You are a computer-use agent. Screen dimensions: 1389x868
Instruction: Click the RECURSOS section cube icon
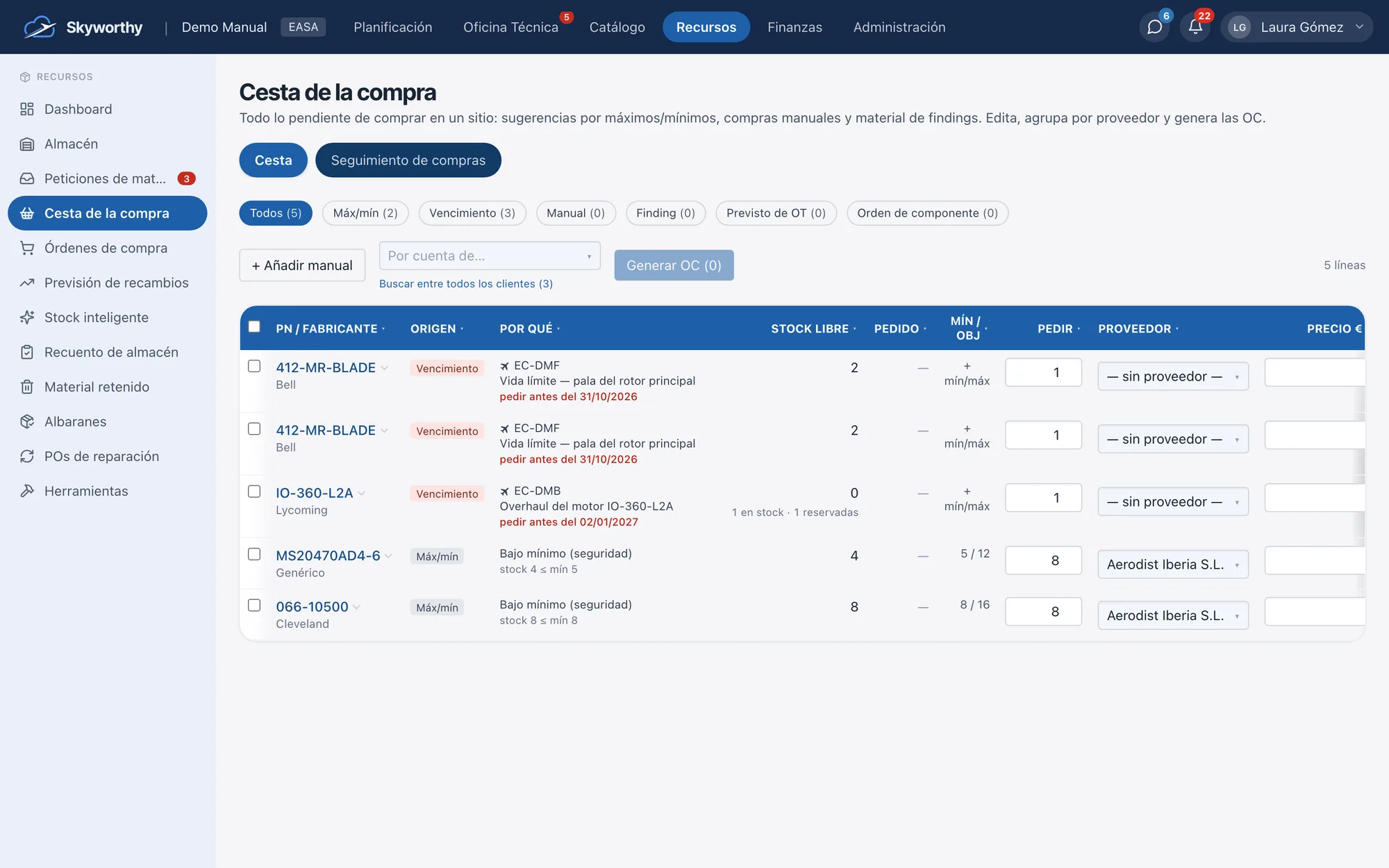point(25,76)
